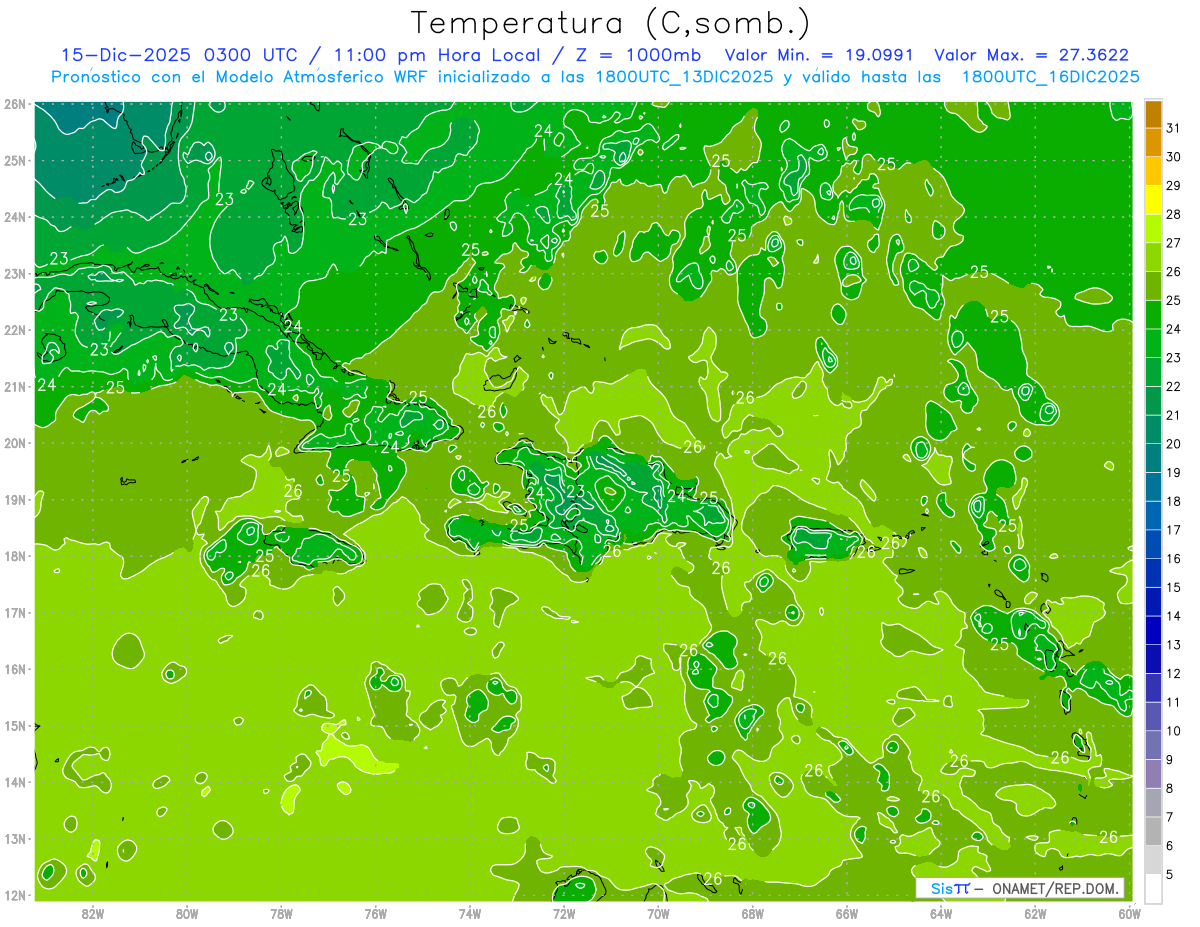Click the '80W' longitude axis label
This screenshot has width=1200, height=927.
pos(187,913)
